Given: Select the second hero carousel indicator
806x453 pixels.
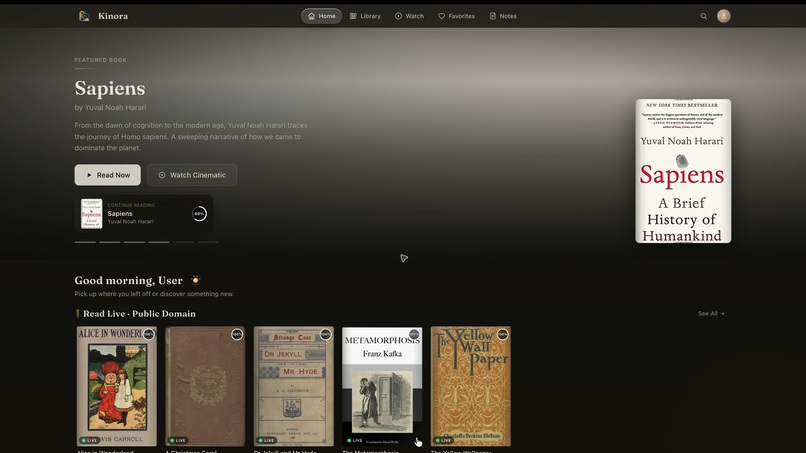Looking at the screenshot, I should click(109, 242).
